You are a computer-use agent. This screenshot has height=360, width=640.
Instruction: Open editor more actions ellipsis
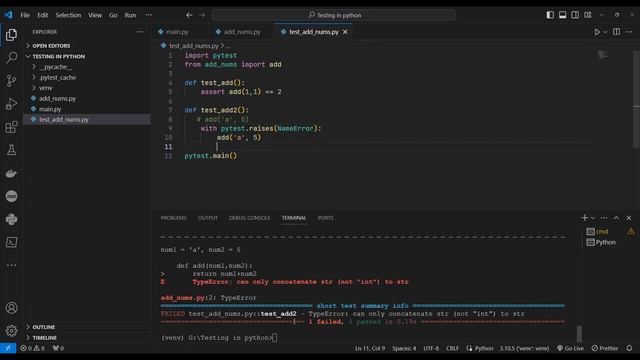click(629, 32)
